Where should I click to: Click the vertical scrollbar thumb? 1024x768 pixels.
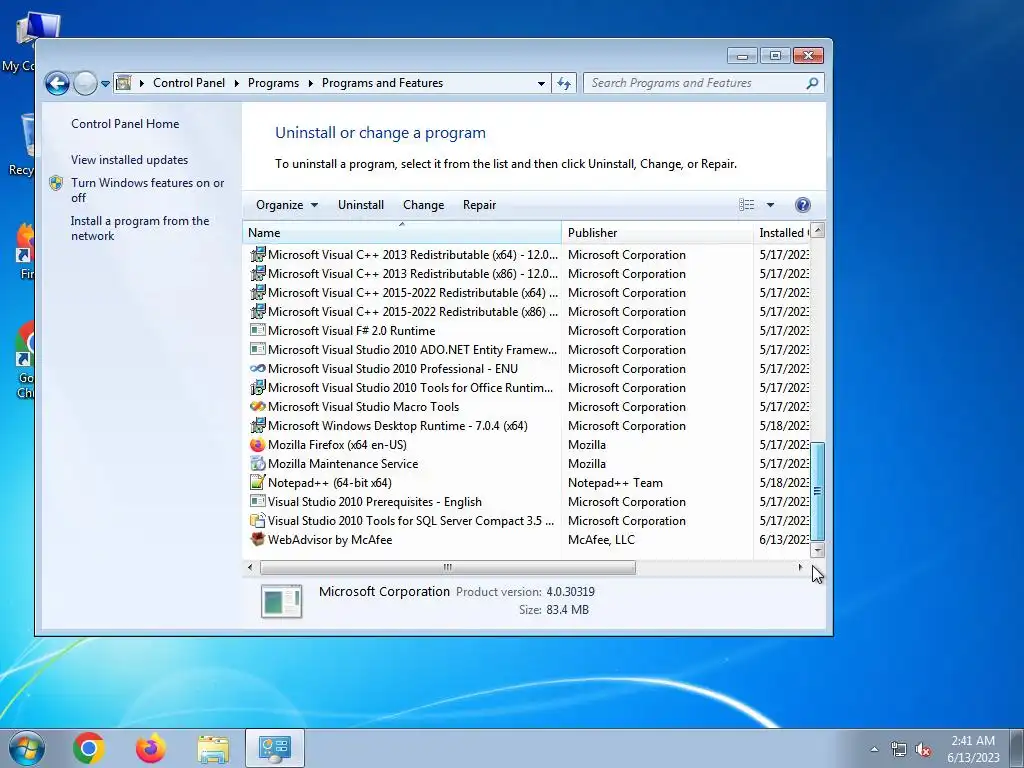coord(818,491)
